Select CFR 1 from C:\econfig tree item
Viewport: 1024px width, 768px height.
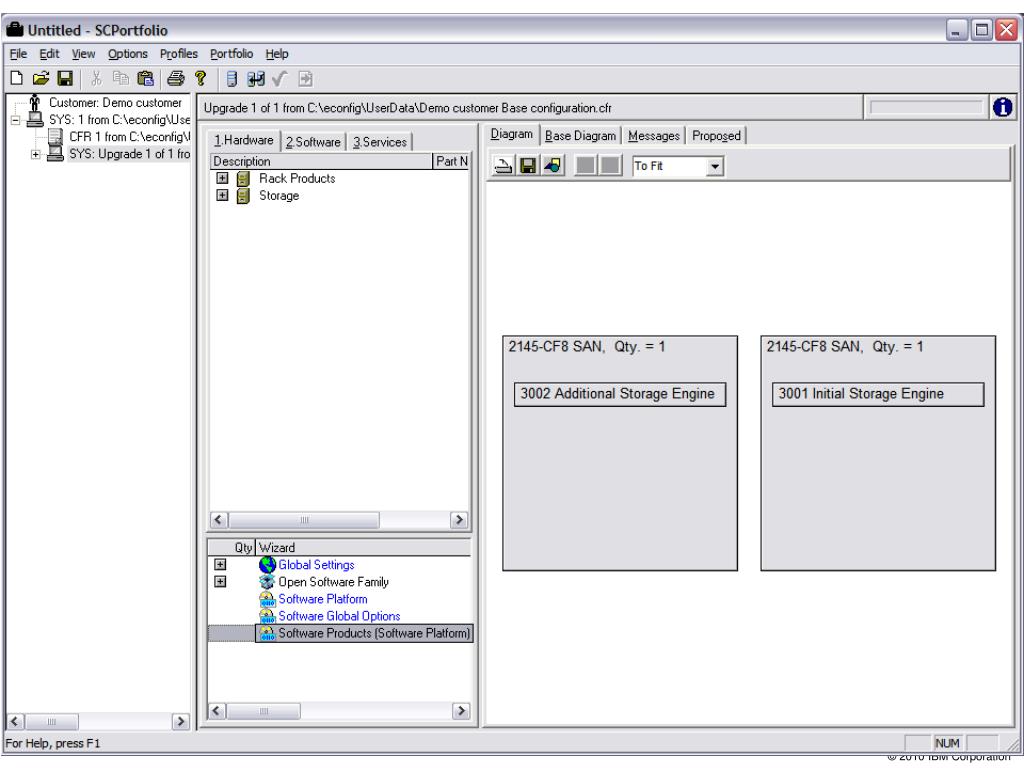tap(129, 137)
